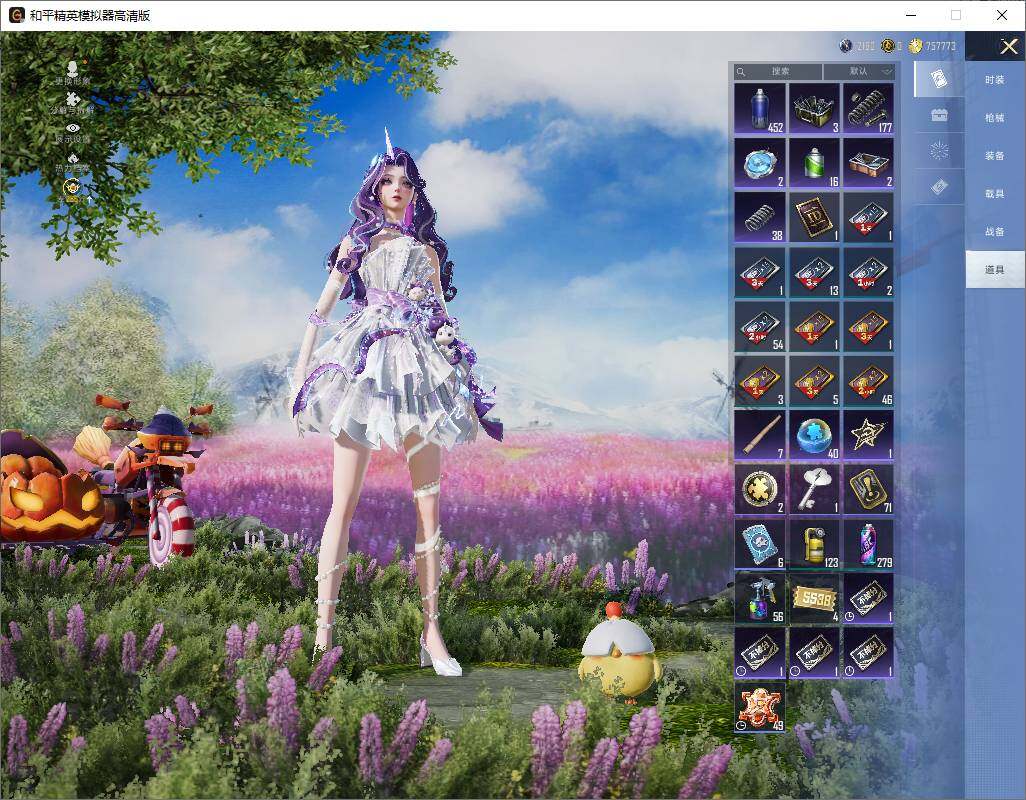This screenshot has width=1026, height=800.
Task: Switch to the 载具 tab
Action: tap(995, 194)
